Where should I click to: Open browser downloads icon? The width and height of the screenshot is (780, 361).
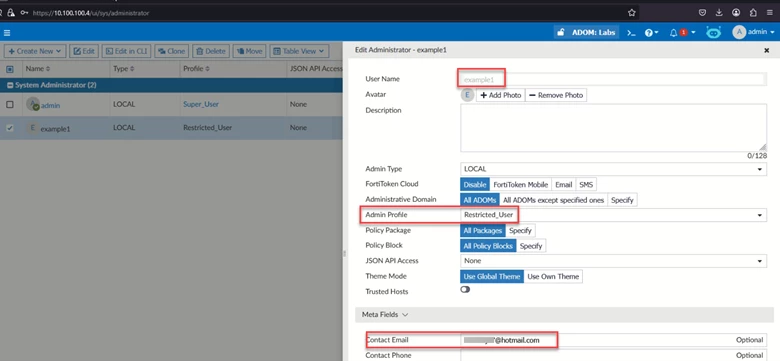719,13
